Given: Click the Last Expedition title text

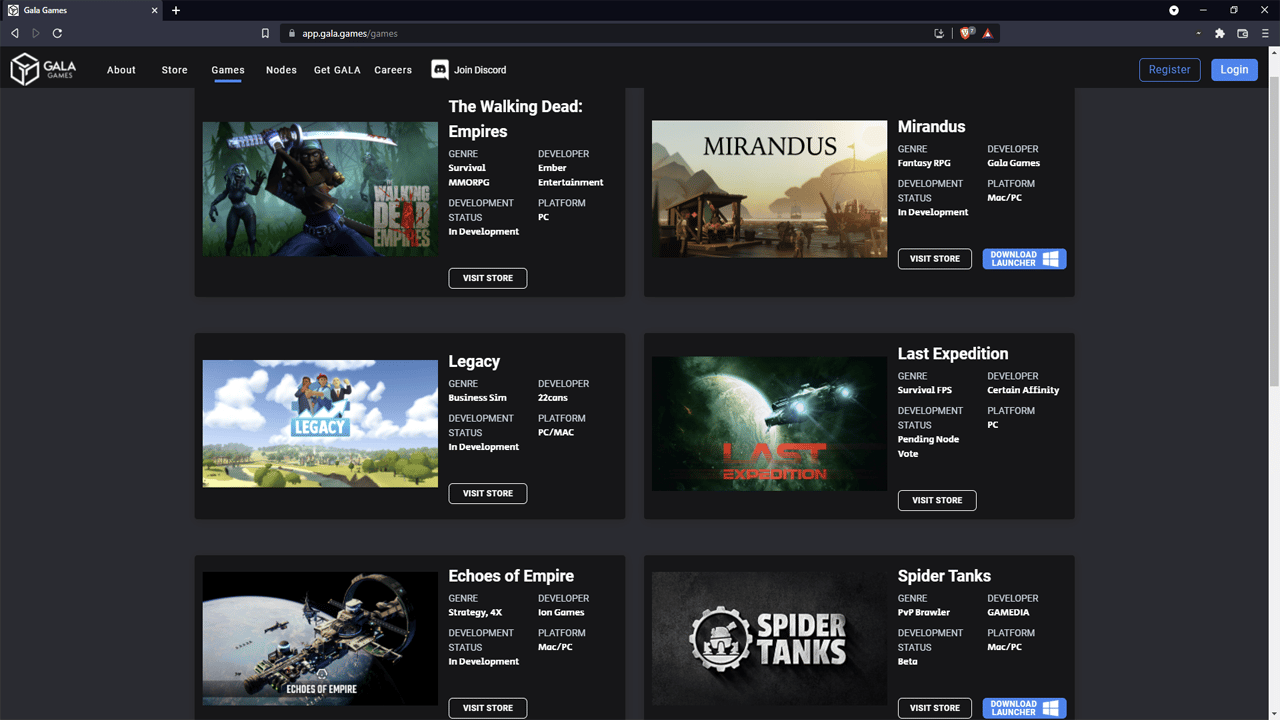Looking at the screenshot, I should coord(953,354).
